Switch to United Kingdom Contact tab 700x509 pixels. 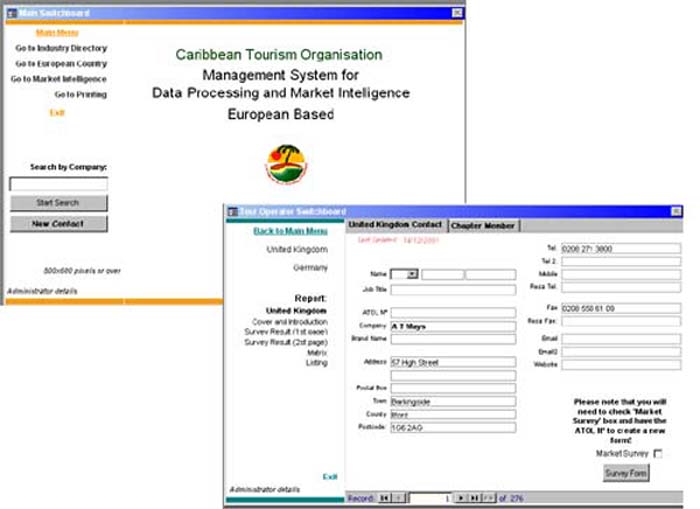[396, 225]
